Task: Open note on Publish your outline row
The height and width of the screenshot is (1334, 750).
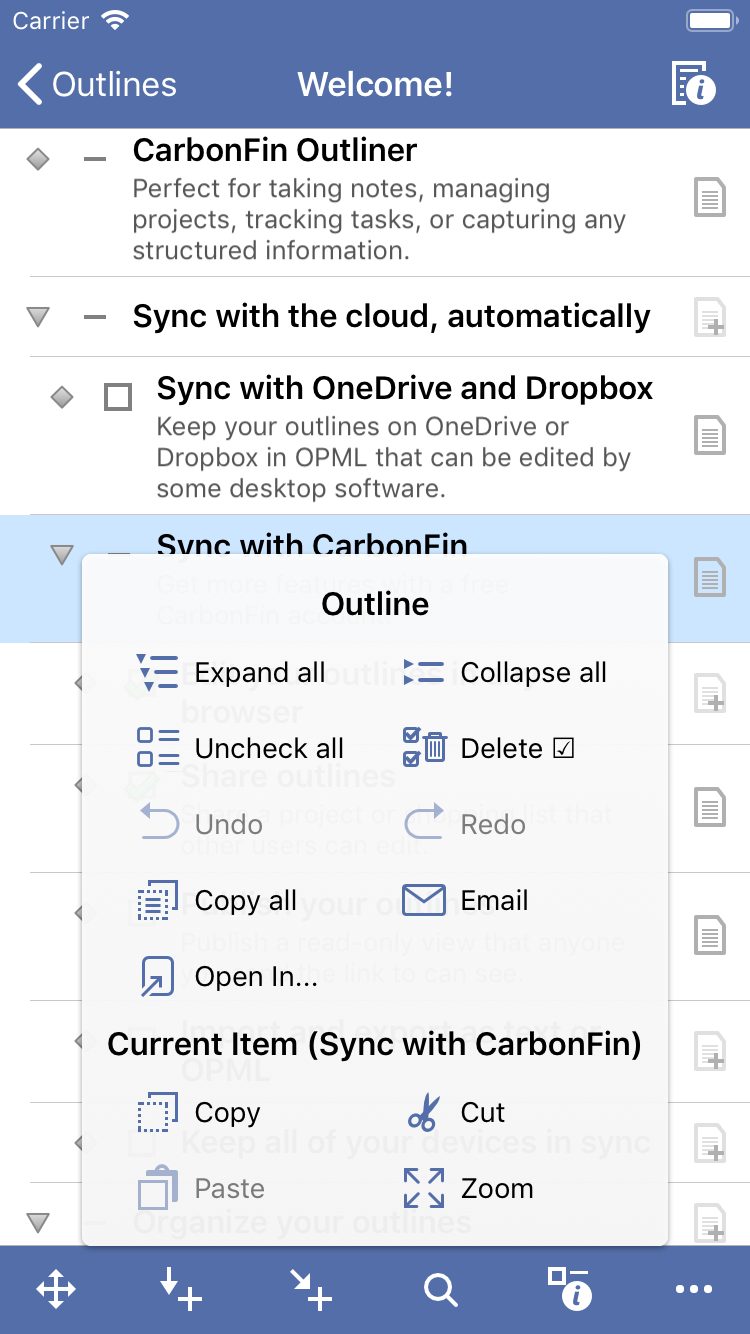Action: (x=709, y=935)
